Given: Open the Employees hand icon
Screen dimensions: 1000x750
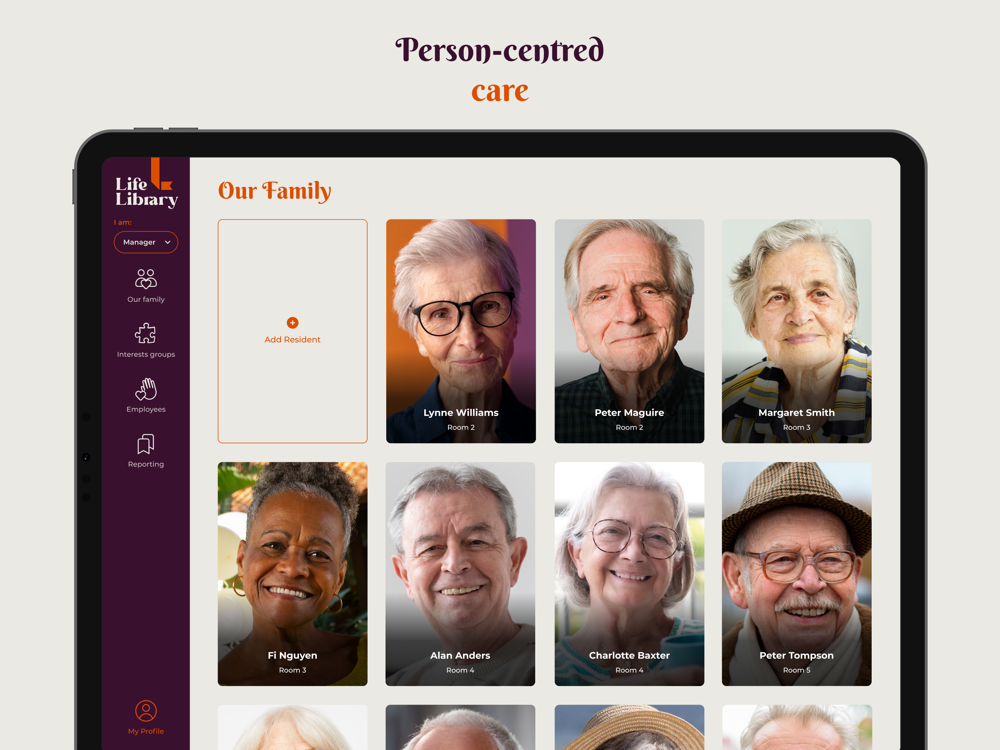Looking at the screenshot, I should coord(145,388).
